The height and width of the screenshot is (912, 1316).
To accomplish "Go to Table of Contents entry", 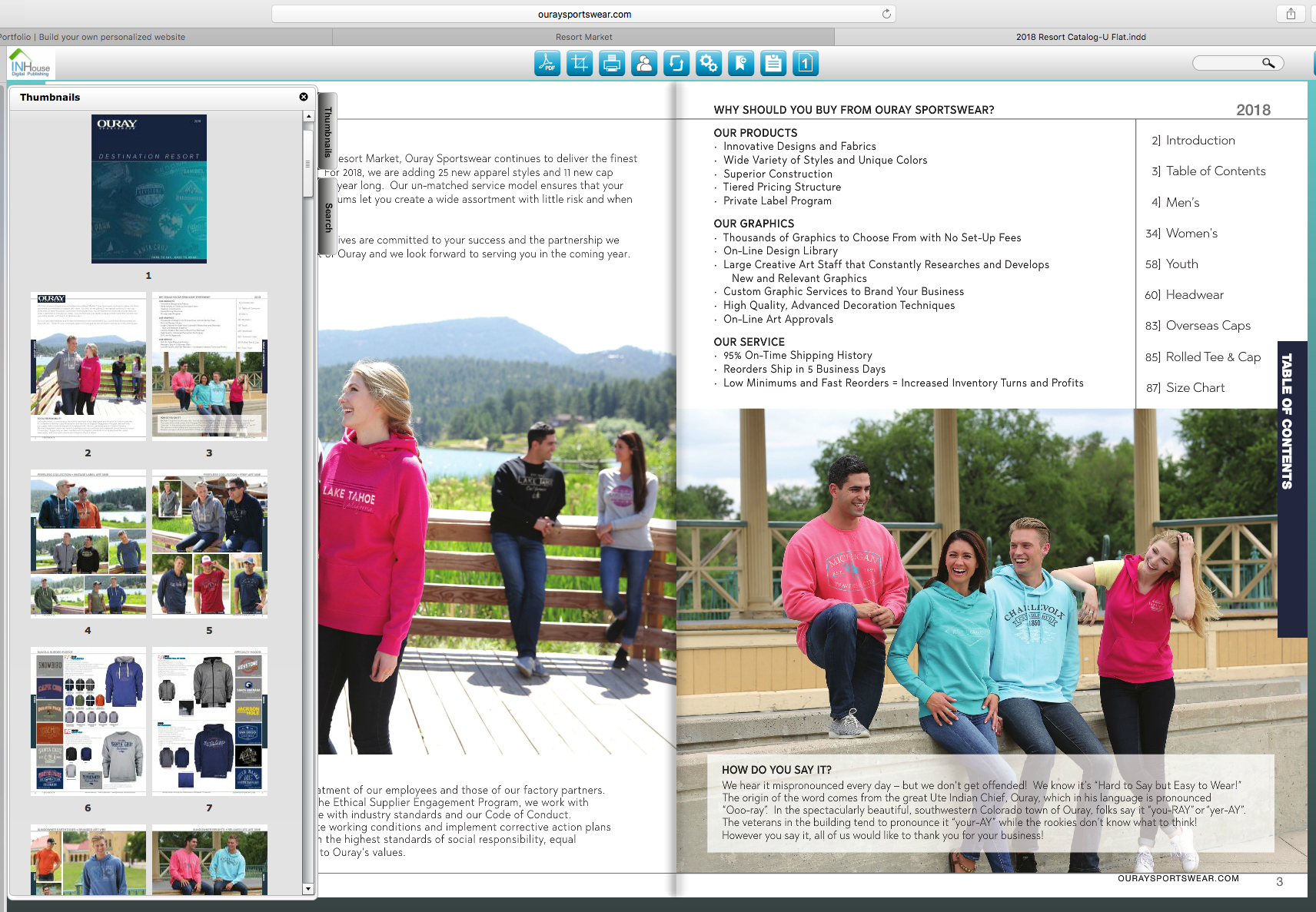I will (x=1208, y=171).
